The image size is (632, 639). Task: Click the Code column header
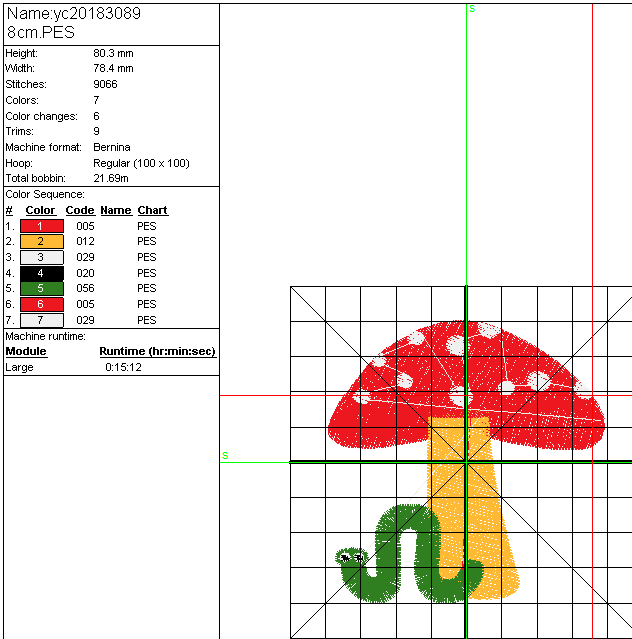tap(80, 210)
